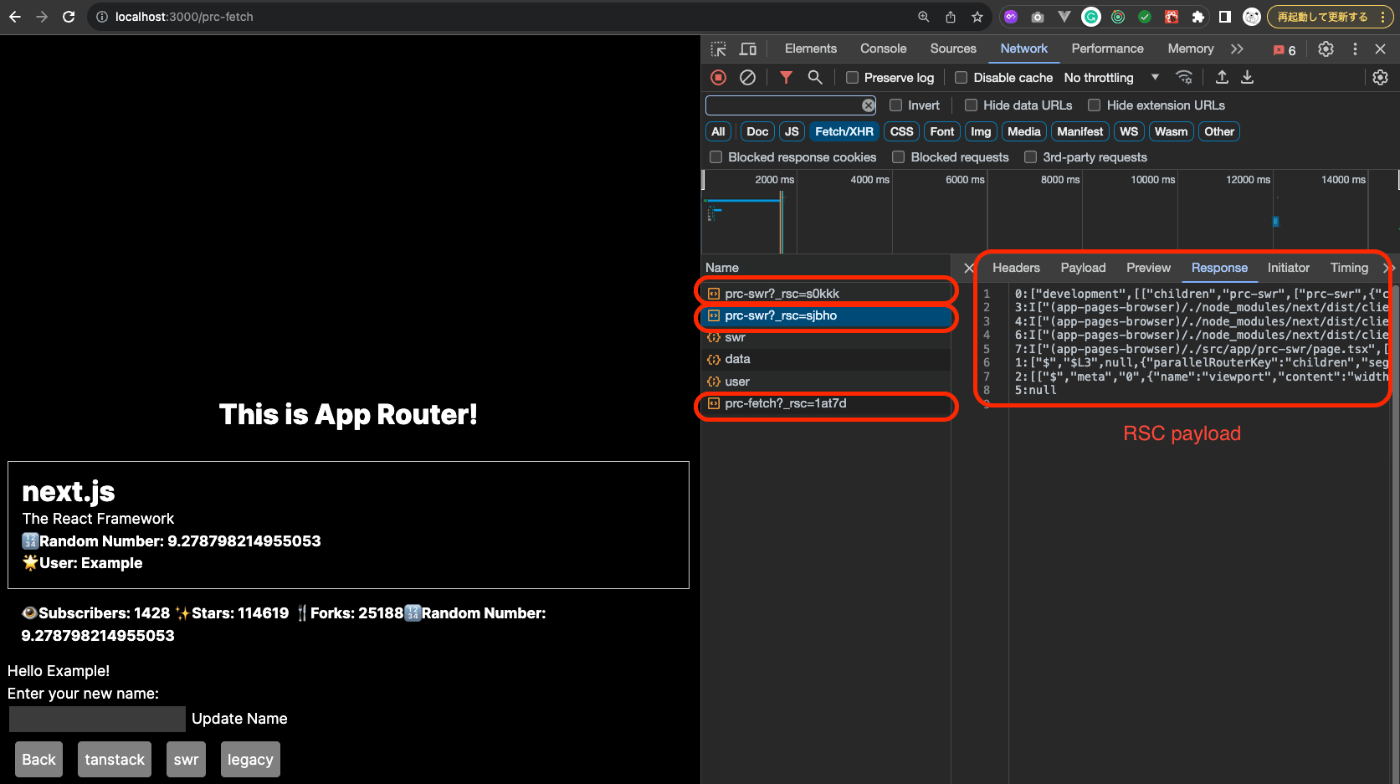The height and width of the screenshot is (784, 1400).
Task: Click the share page icon
Action: pyautogui.click(x=950, y=17)
